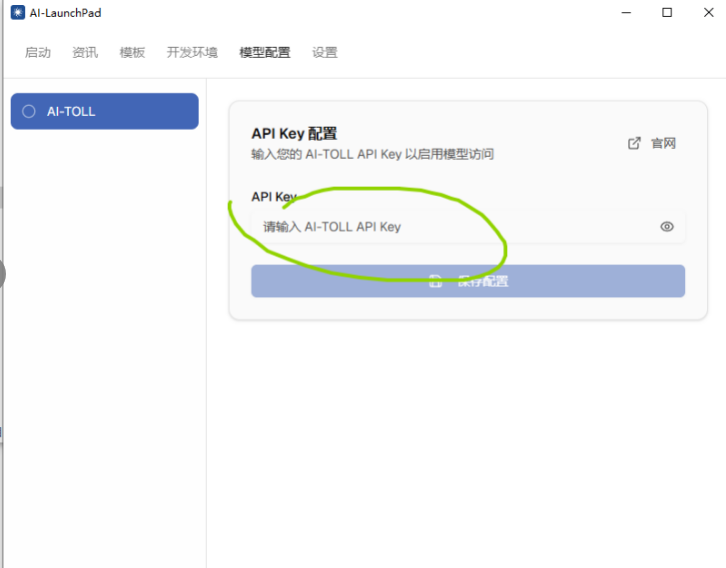Click the AI-LaunchPad window title text
Screen dimensions: 726x568
(x=65, y=13)
